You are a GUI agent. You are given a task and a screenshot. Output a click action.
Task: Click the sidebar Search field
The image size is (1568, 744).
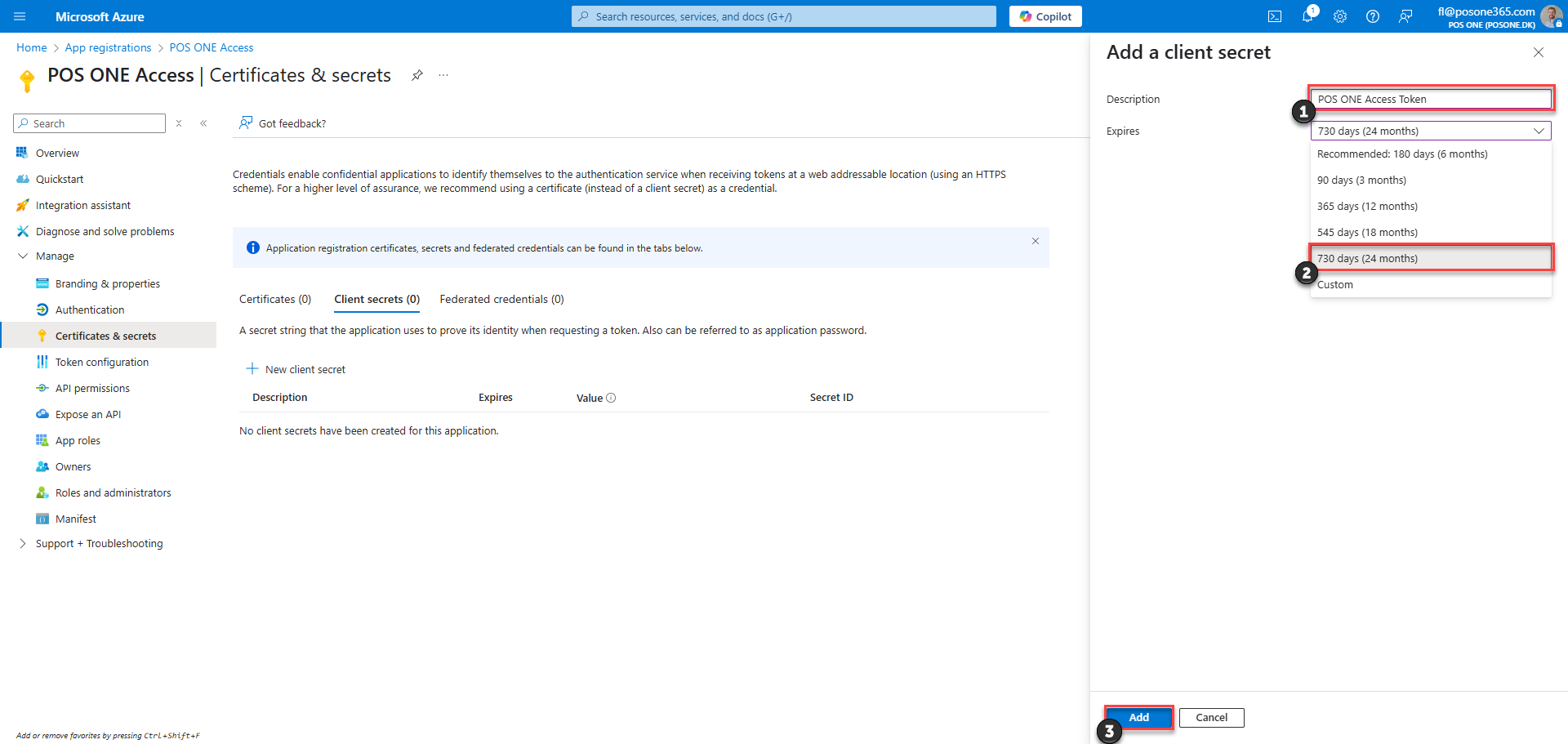click(90, 123)
